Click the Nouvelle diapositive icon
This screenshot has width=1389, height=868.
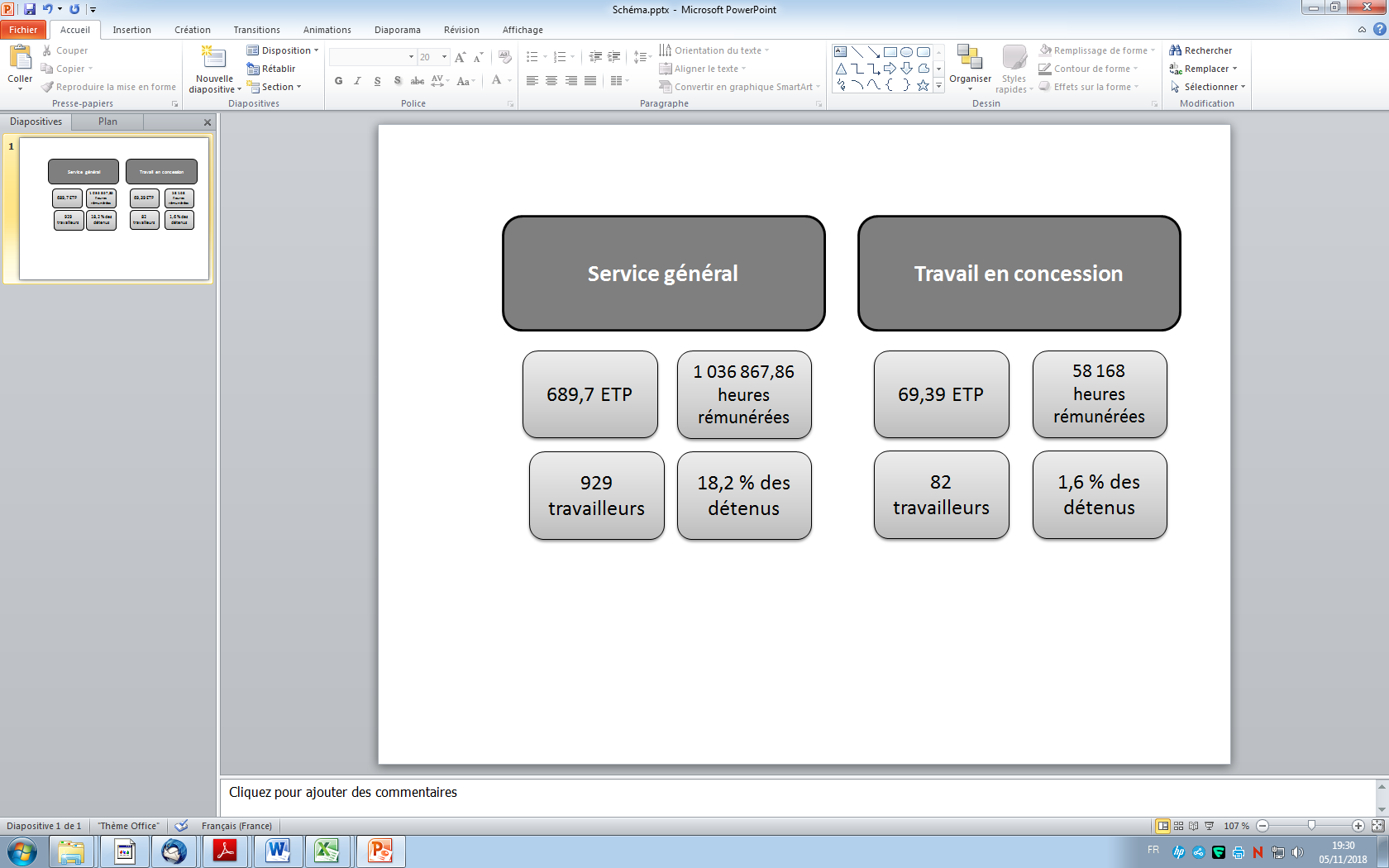pyautogui.click(x=214, y=58)
